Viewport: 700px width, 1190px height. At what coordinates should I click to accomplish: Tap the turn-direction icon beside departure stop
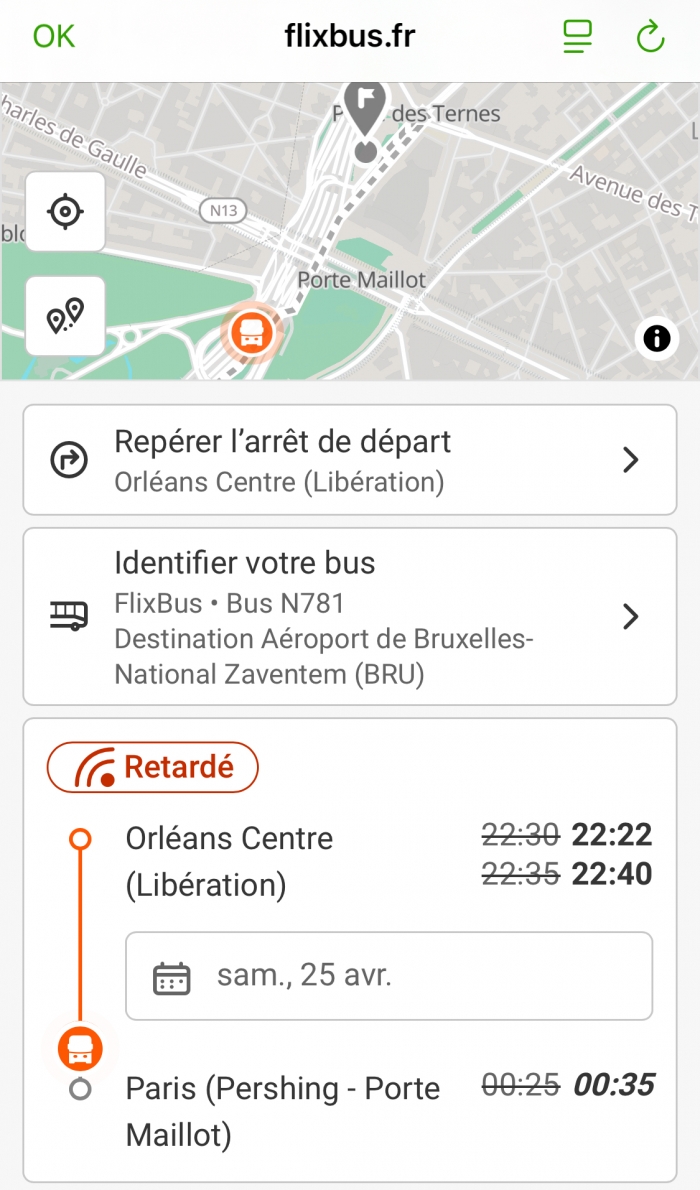pyautogui.click(x=69, y=460)
